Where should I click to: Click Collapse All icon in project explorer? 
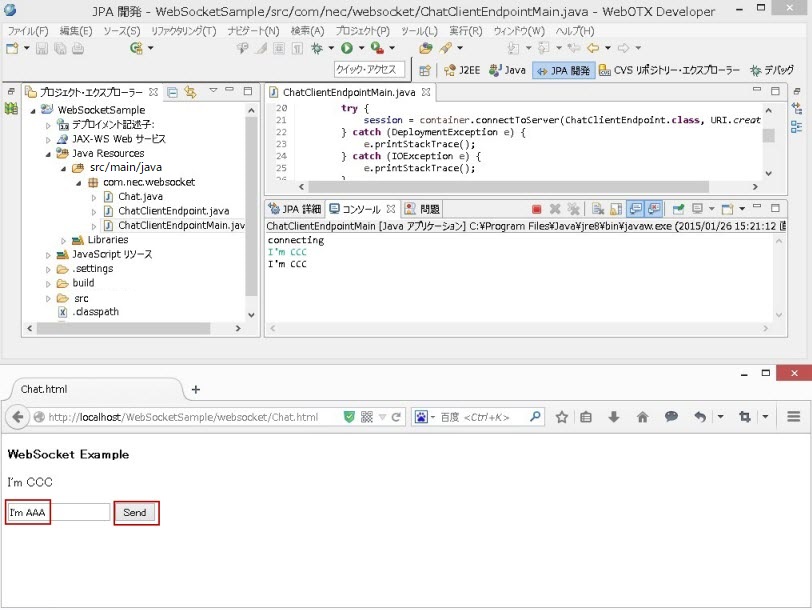(x=172, y=92)
